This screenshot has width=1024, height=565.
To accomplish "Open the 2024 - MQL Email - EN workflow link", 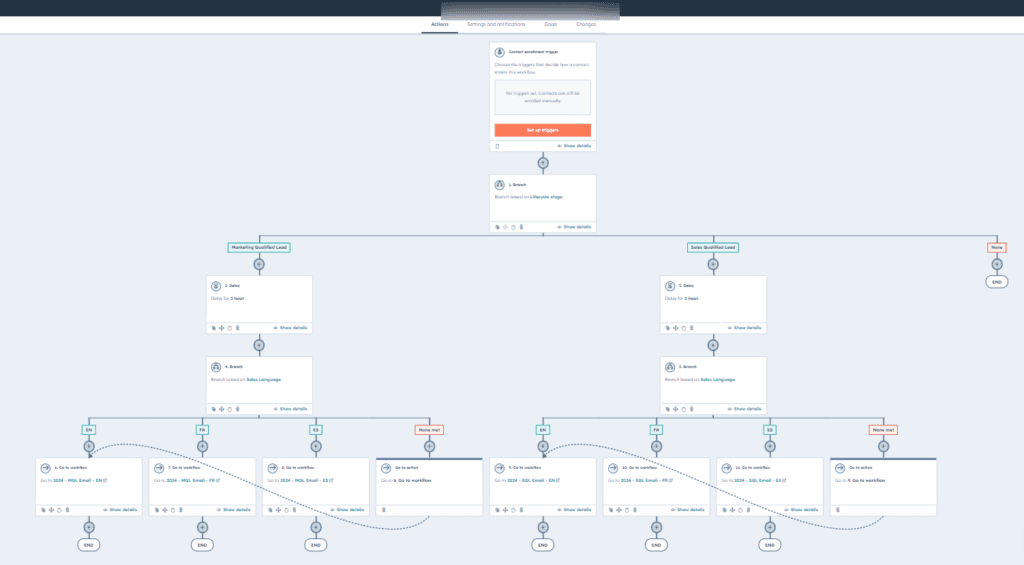I will [x=78, y=480].
